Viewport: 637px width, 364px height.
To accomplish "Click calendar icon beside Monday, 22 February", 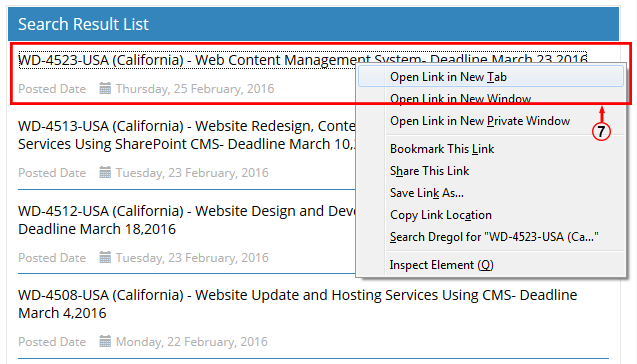I will pos(105,341).
